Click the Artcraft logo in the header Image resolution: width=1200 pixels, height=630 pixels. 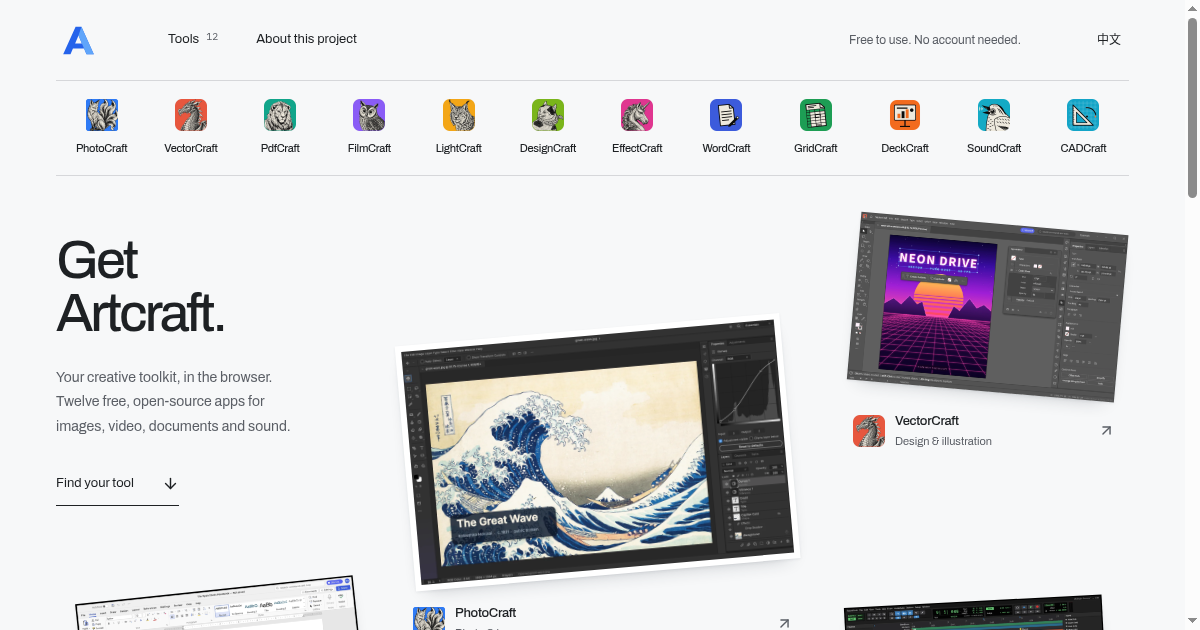click(78, 40)
